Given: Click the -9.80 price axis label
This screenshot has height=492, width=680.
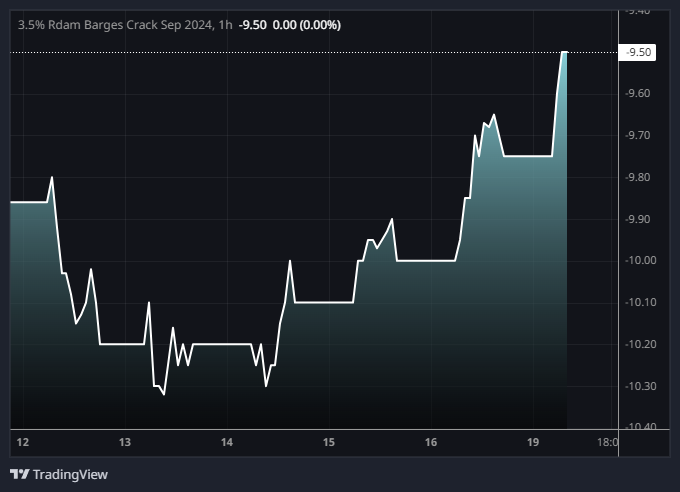Looking at the screenshot, I should pos(639,177).
